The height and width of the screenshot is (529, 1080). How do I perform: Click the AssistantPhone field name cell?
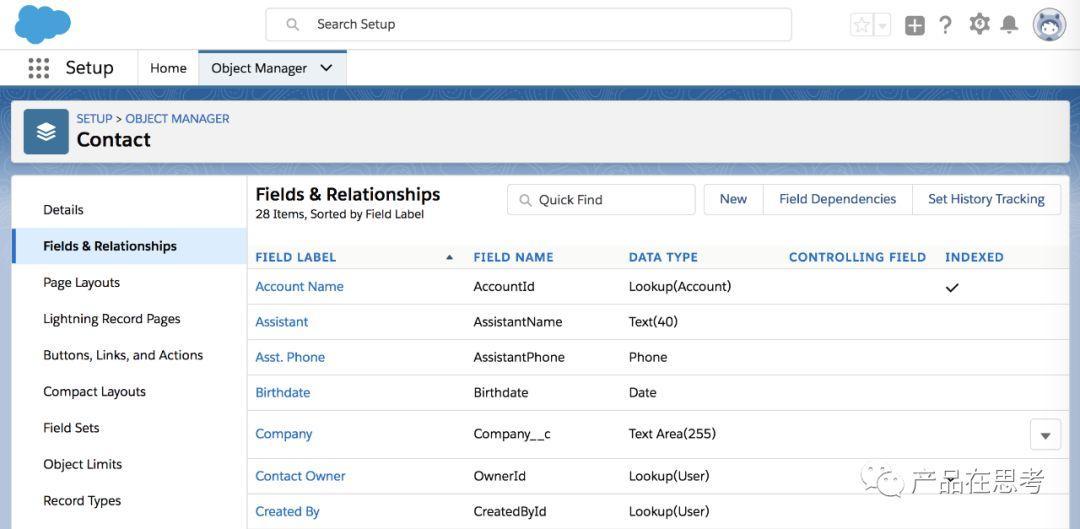(519, 357)
